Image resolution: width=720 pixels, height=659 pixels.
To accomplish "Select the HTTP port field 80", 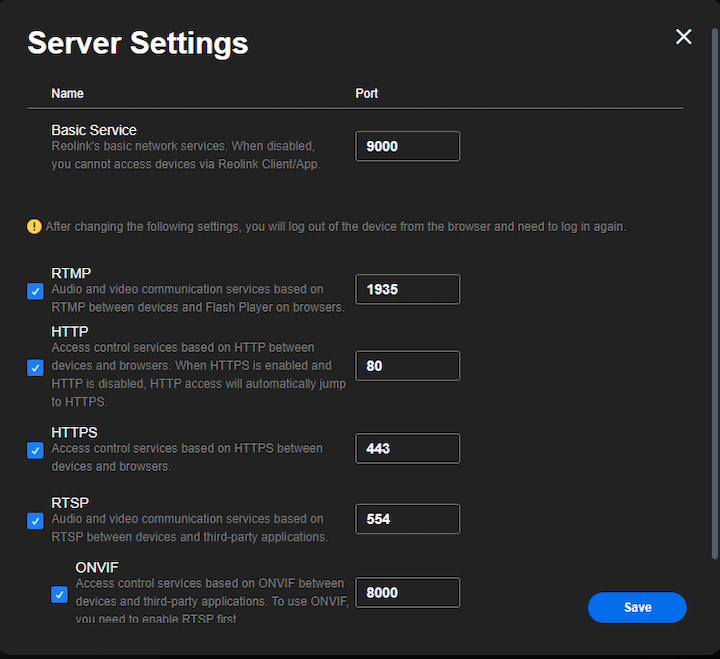I will (407, 366).
